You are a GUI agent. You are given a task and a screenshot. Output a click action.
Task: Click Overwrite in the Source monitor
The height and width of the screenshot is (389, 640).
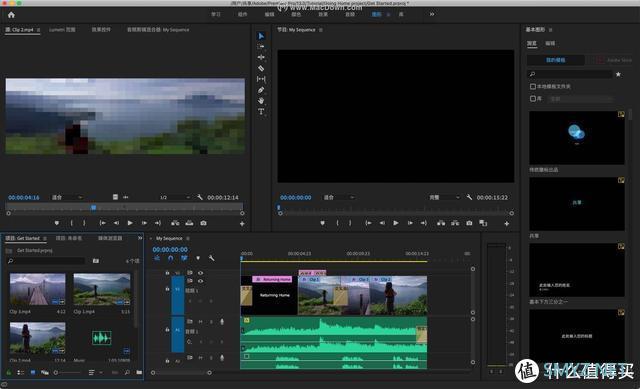tap(189, 223)
